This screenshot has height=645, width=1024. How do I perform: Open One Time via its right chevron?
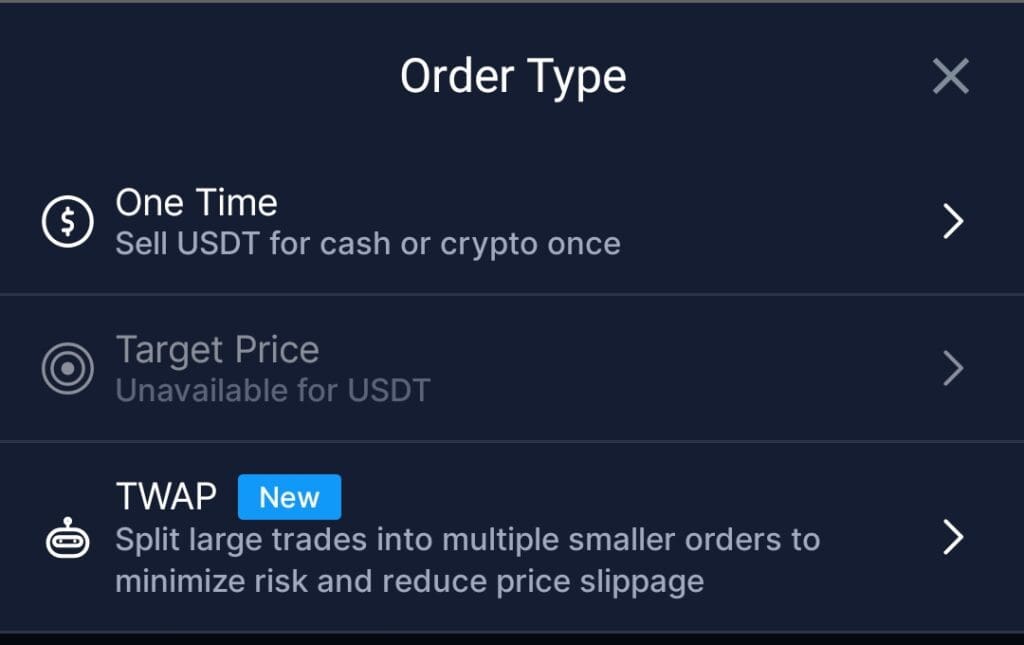coord(953,222)
